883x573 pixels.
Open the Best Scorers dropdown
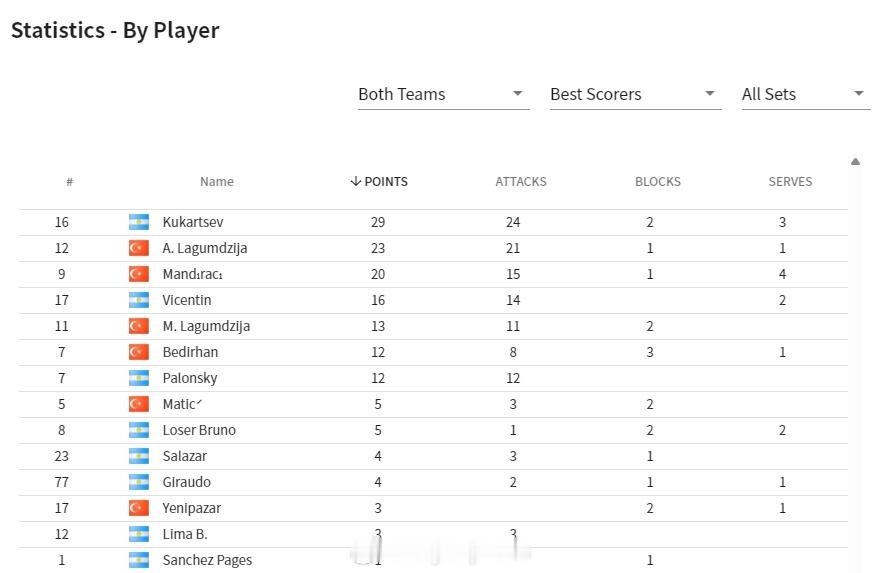635,94
